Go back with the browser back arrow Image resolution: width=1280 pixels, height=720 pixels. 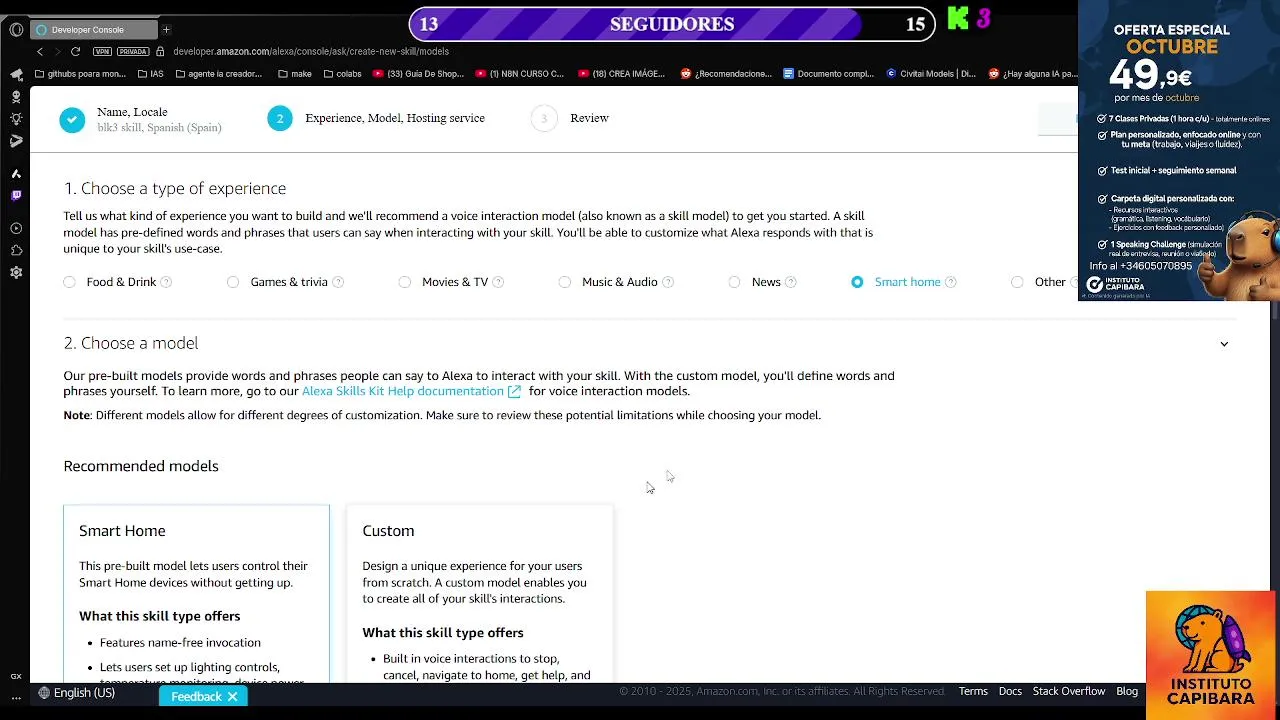(x=40, y=51)
